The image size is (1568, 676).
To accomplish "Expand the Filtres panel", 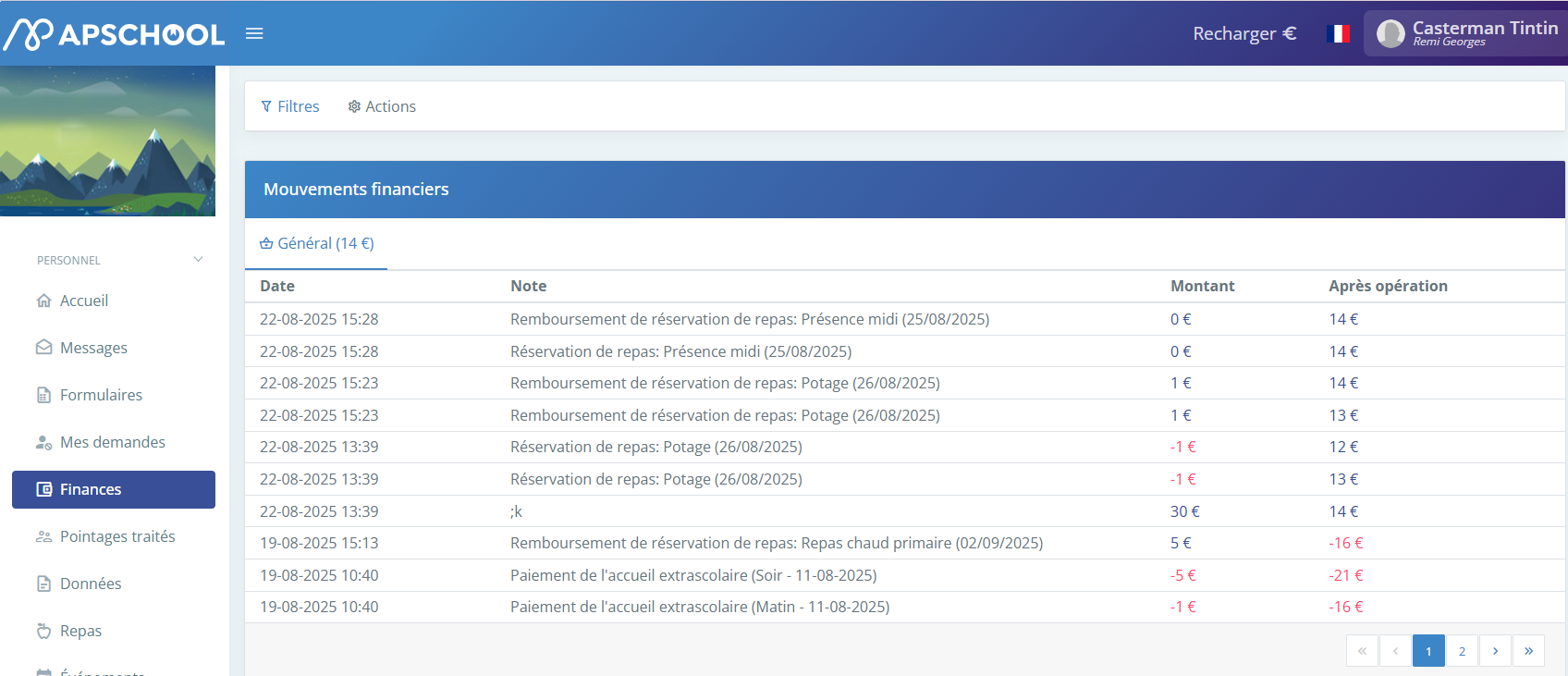I will [x=290, y=106].
